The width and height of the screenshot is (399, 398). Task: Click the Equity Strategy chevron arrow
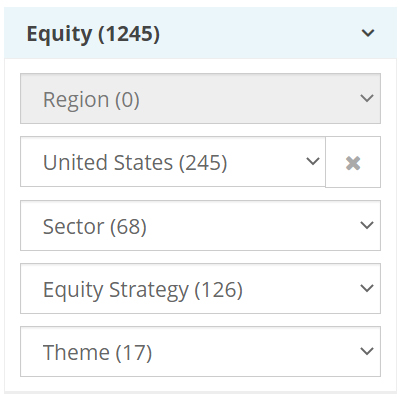click(367, 288)
